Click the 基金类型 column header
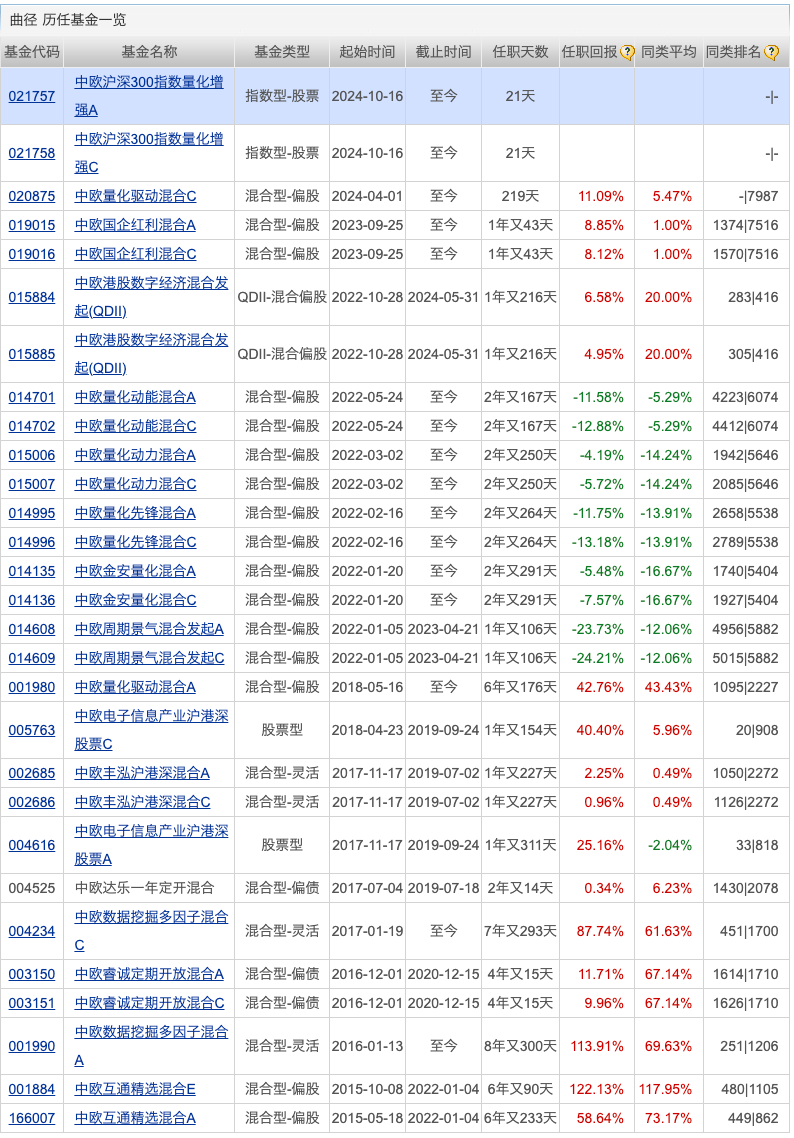This screenshot has width=794, height=1138. click(282, 52)
